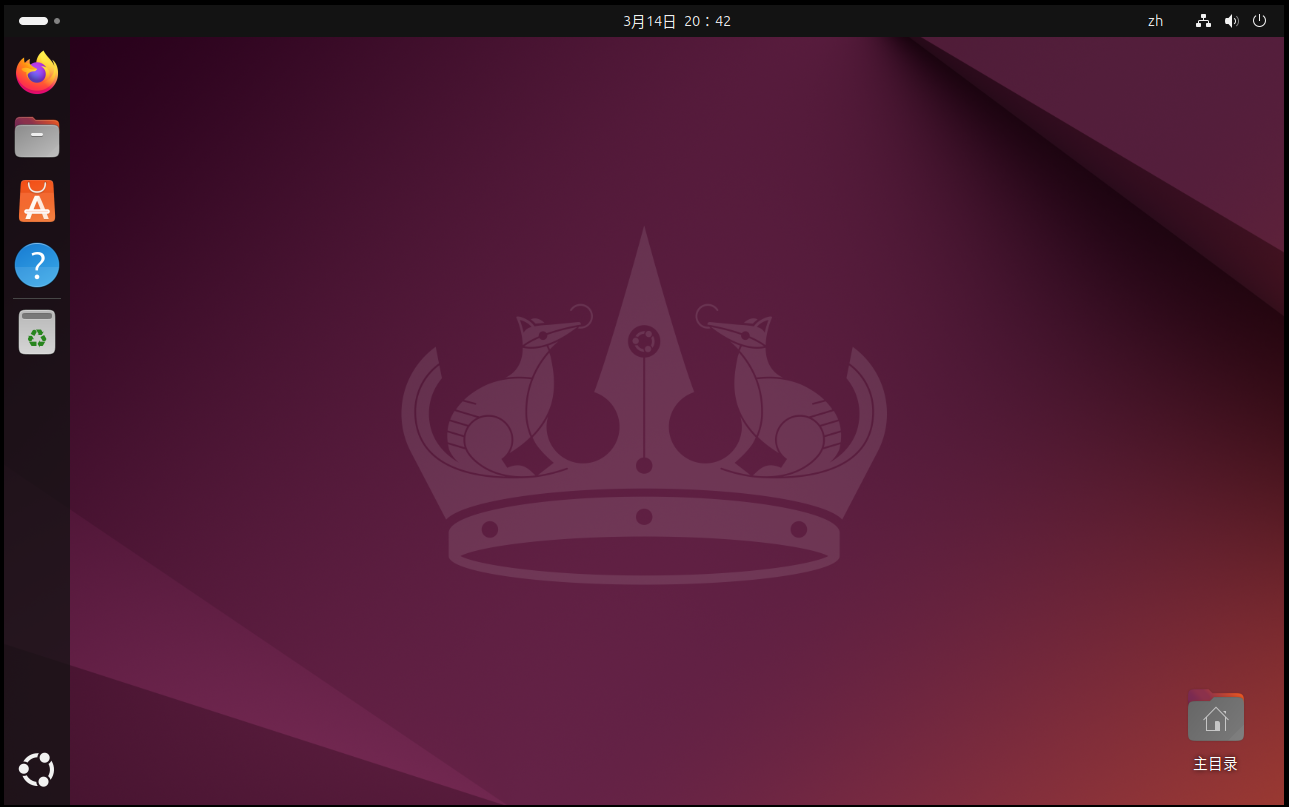Screen dimensions: 1289x807
Task: Select the Home folder desktop icon
Action: pyautogui.click(x=1215, y=717)
